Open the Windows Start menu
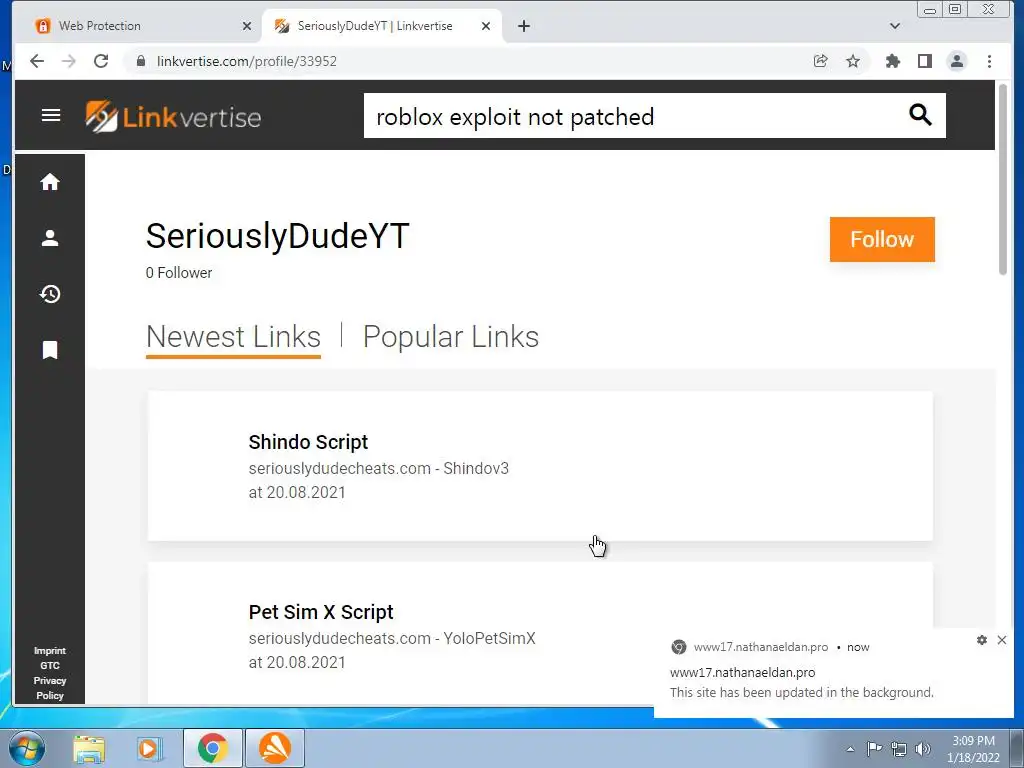The height and width of the screenshot is (768, 1024). tap(27, 748)
